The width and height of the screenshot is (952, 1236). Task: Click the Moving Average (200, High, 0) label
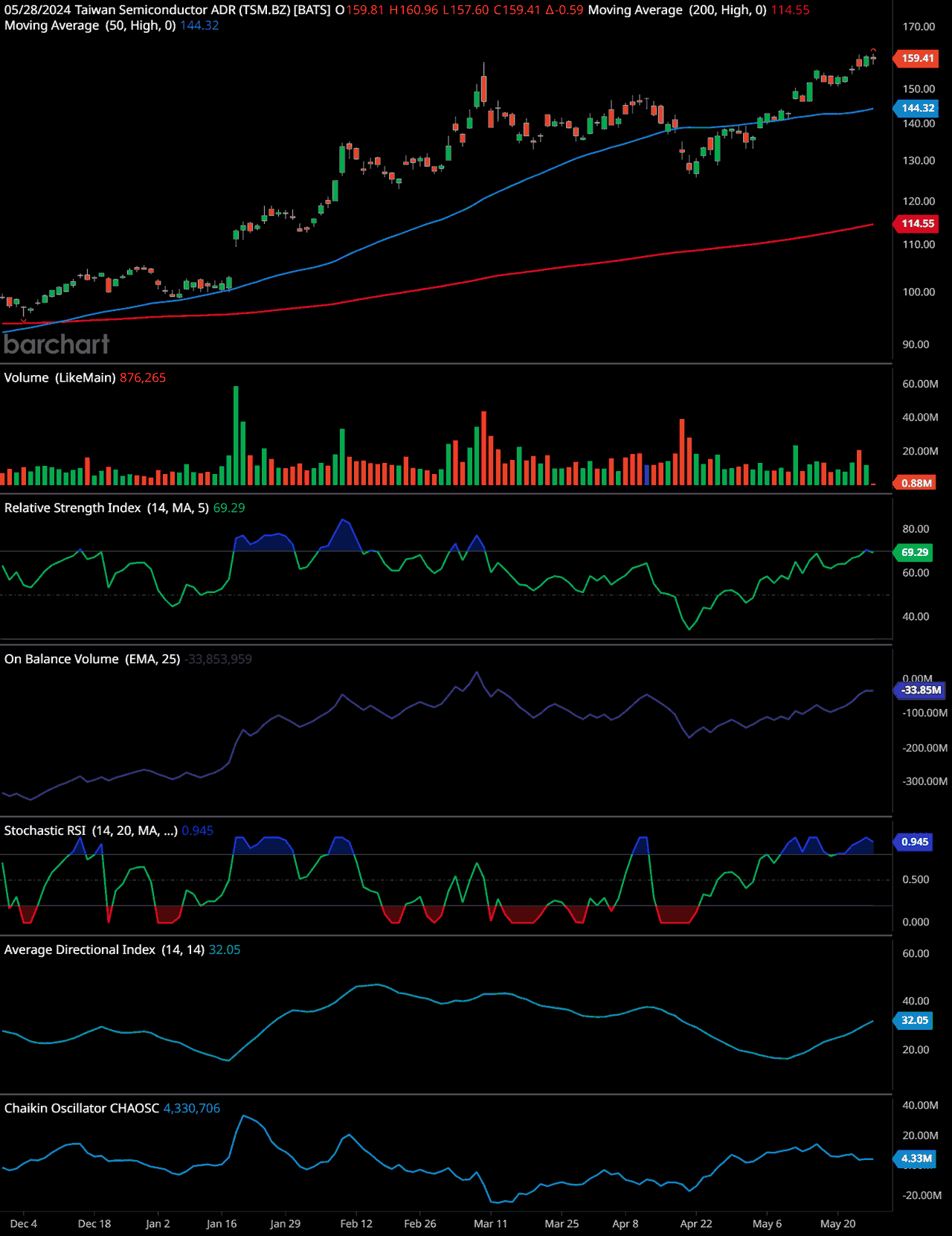tap(678, 10)
